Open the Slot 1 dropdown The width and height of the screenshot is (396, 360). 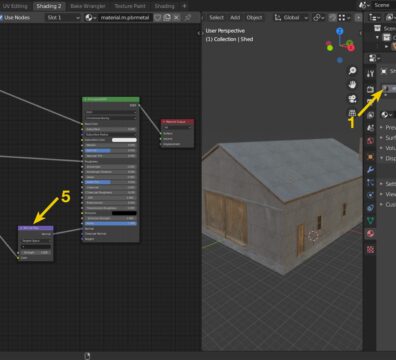click(x=63, y=17)
